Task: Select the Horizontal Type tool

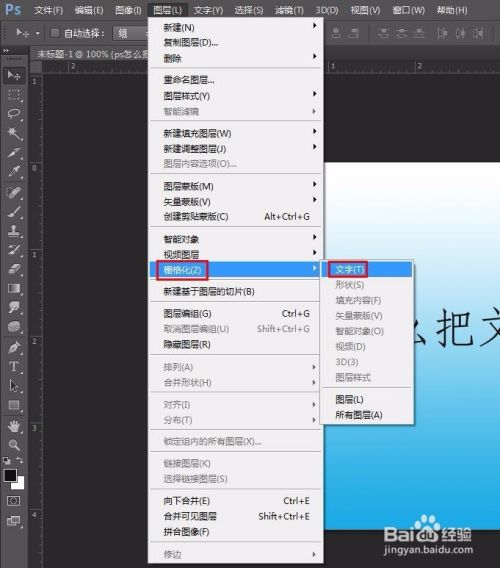Action: click(14, 367)
